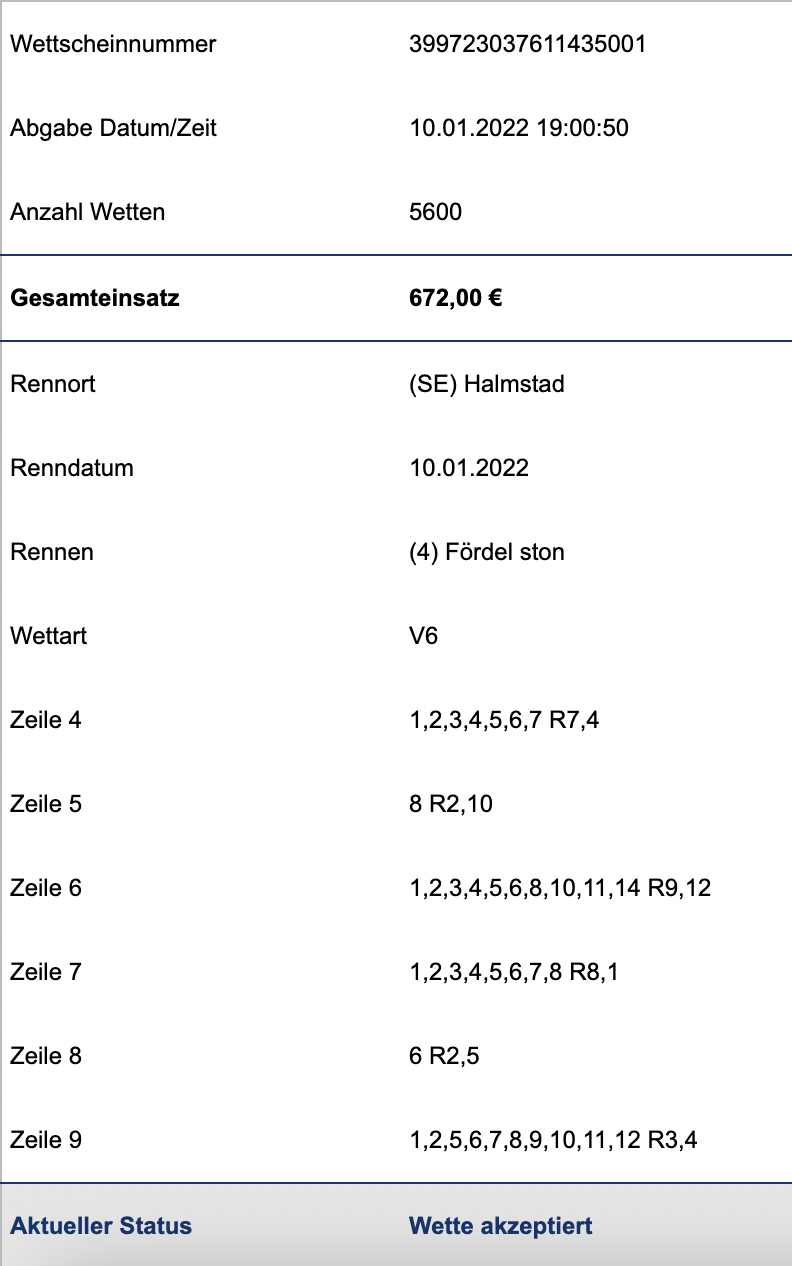Click the Zeile 5 selection 8 R2,10

click(451, 804)
